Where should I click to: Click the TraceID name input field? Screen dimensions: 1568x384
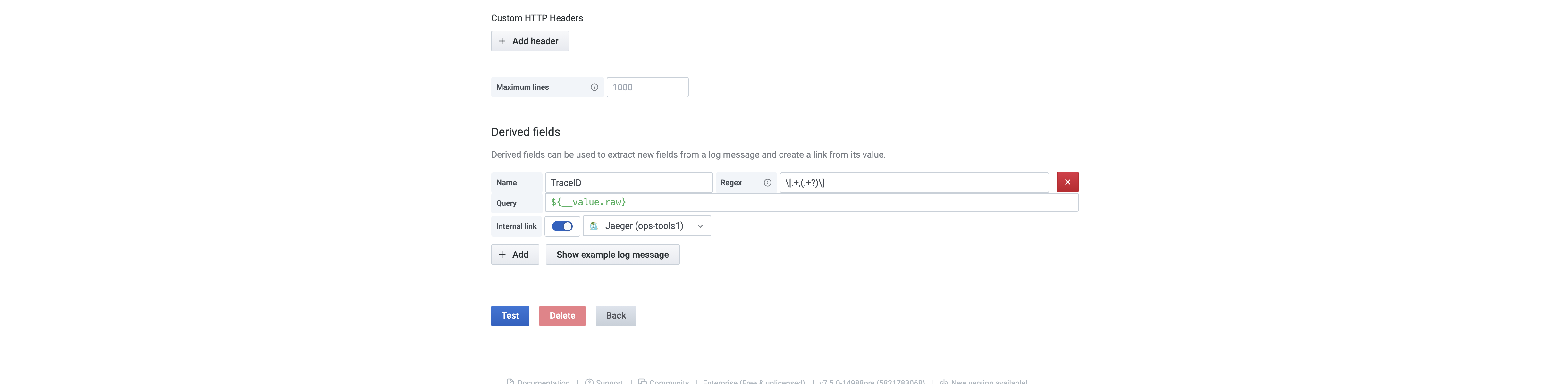628,182
